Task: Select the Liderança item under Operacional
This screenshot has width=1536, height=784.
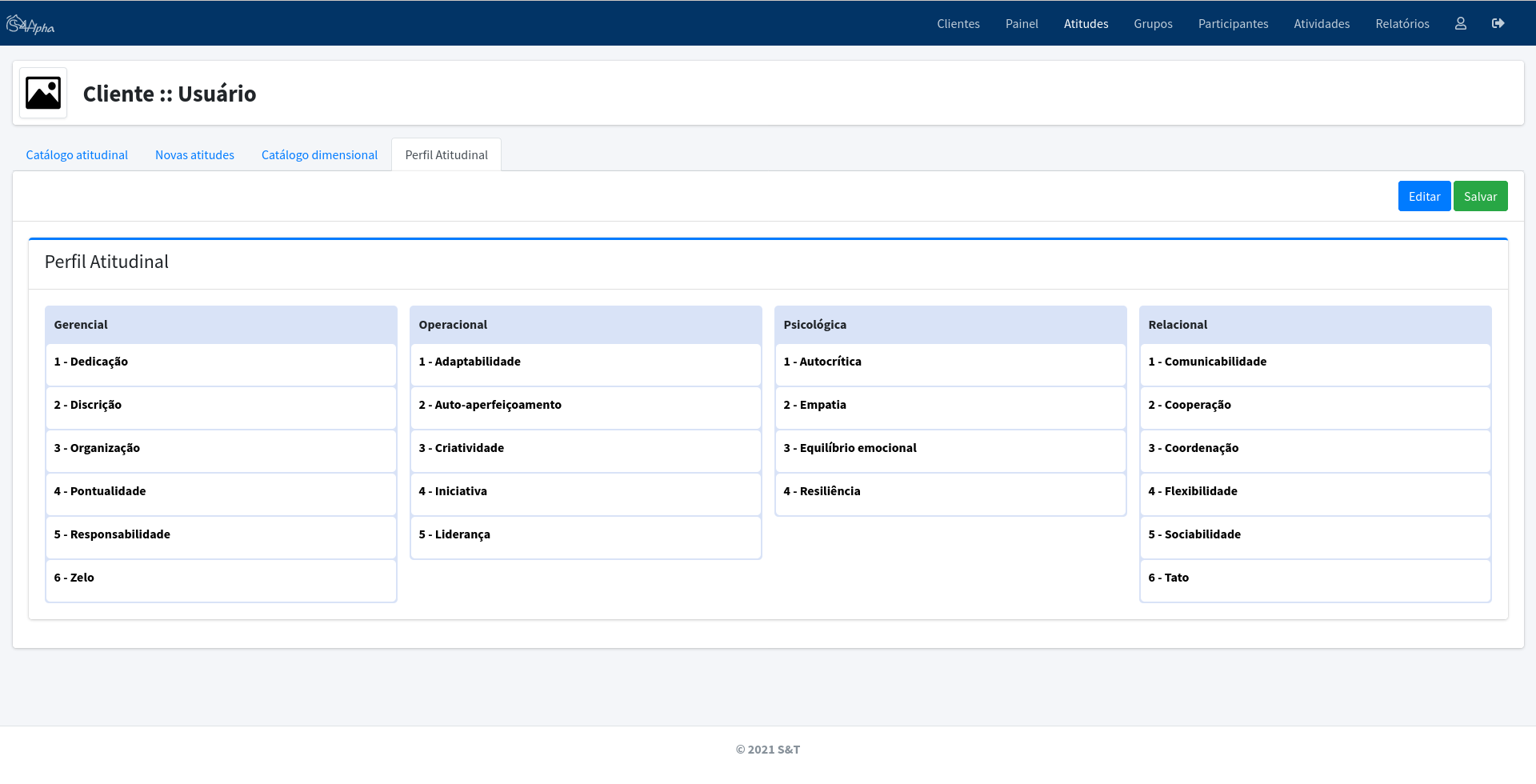Action: coord(586,535)
